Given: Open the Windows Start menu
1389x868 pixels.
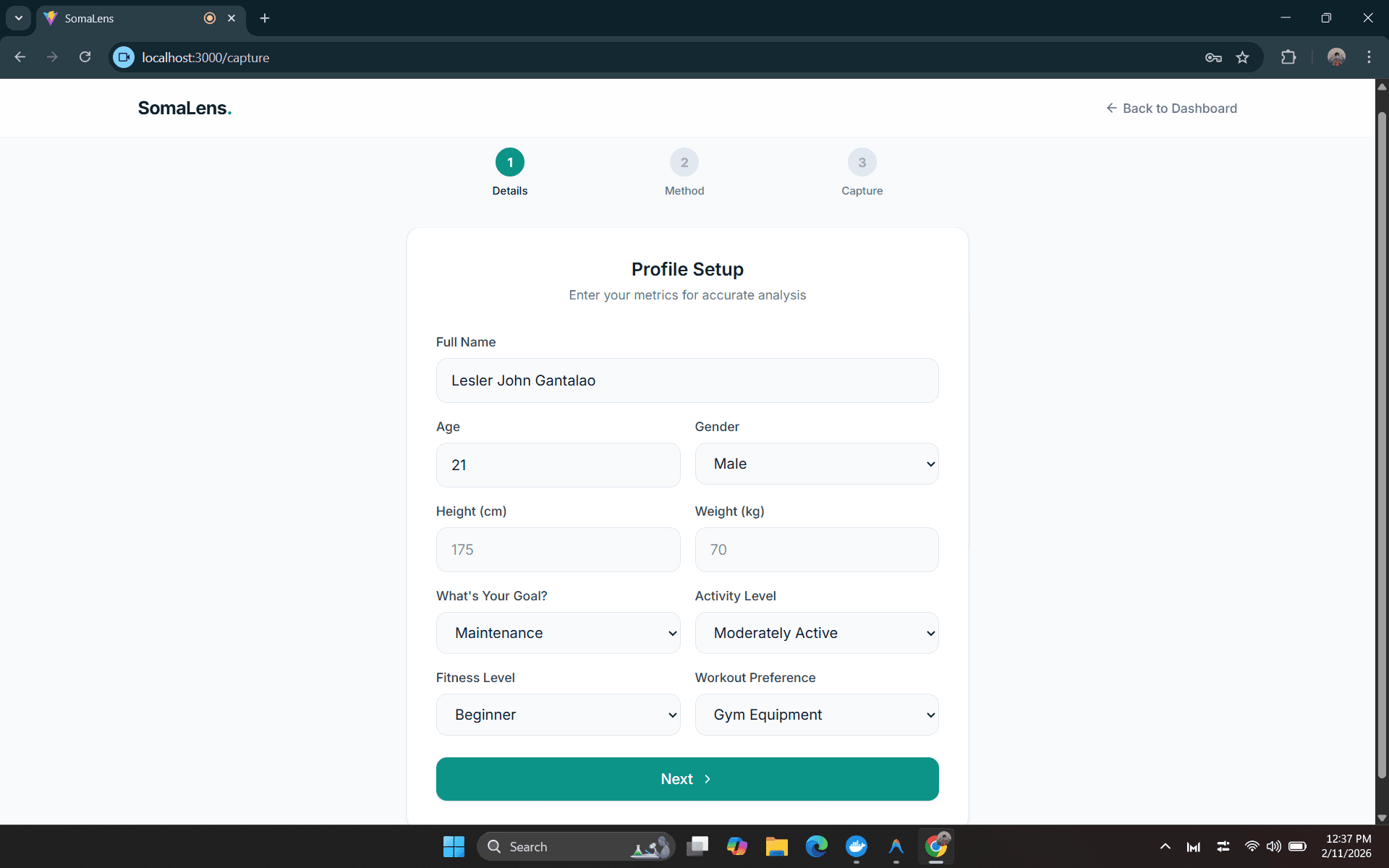Looking at the screenshot, I should pos(454,846).
